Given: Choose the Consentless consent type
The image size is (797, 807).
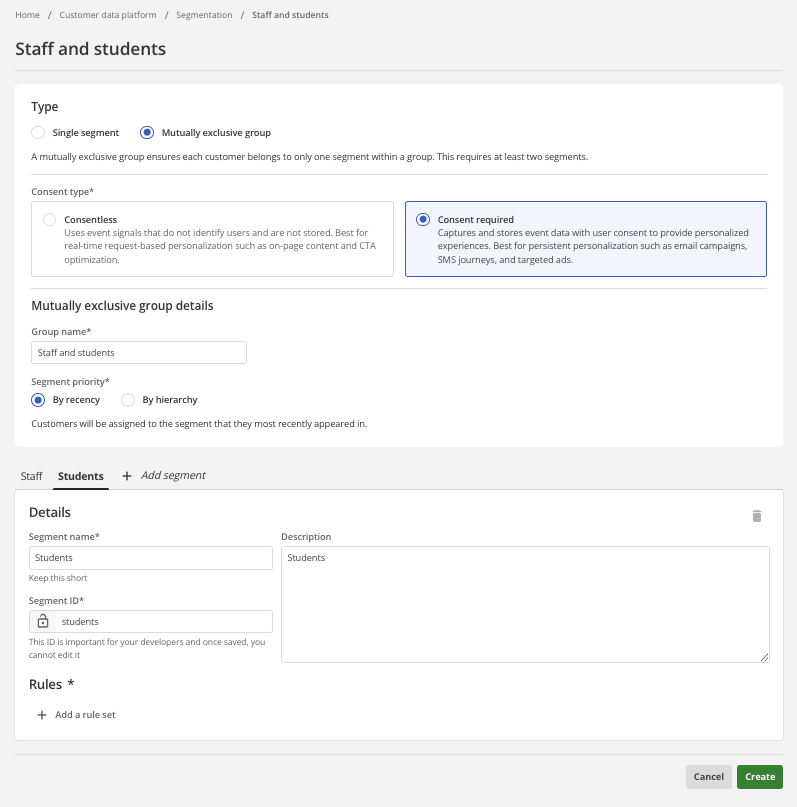Looking at the screenshot, I should (212, 239).
